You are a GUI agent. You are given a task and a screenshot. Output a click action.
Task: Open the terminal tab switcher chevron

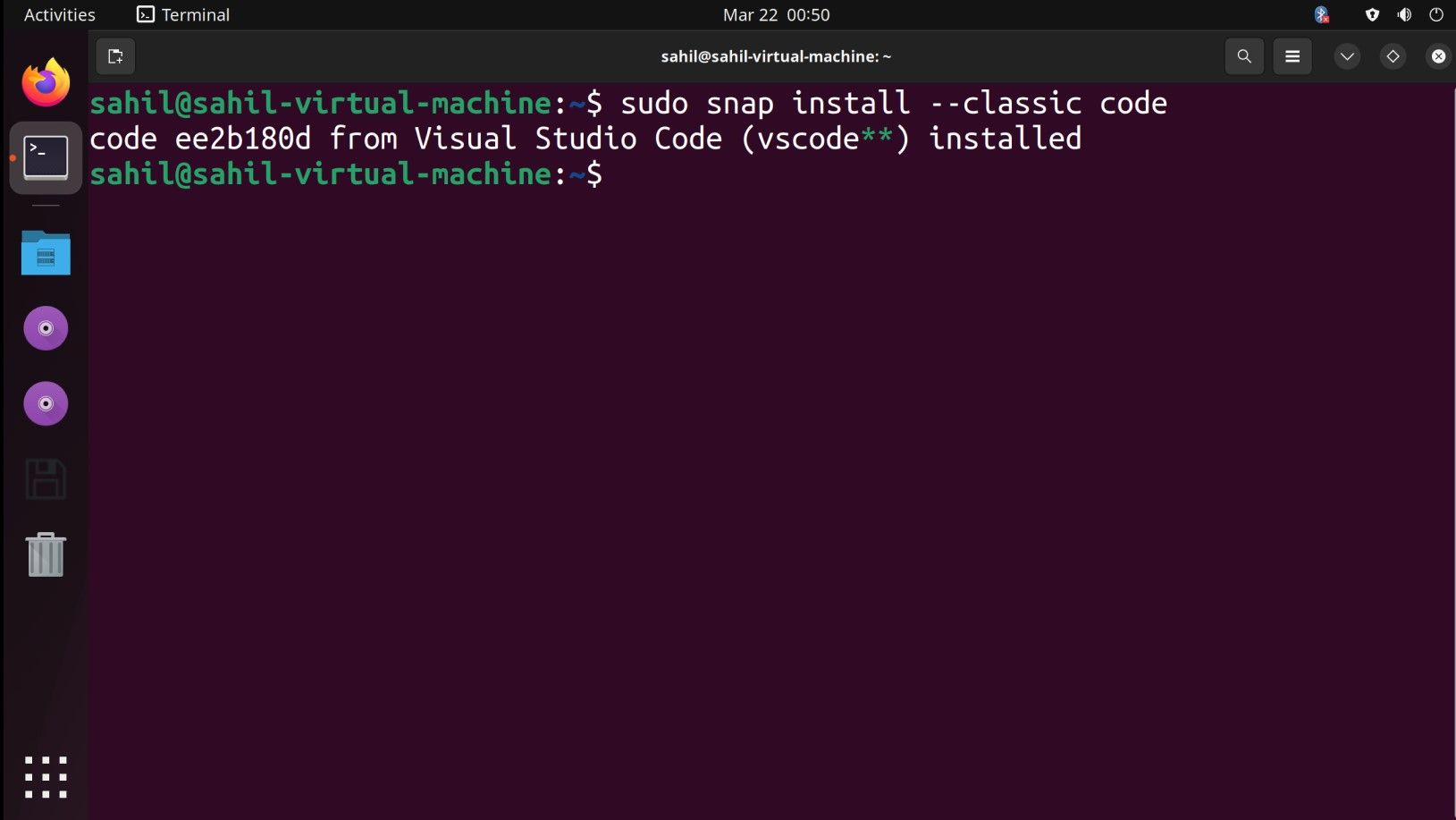(1347, 55)
